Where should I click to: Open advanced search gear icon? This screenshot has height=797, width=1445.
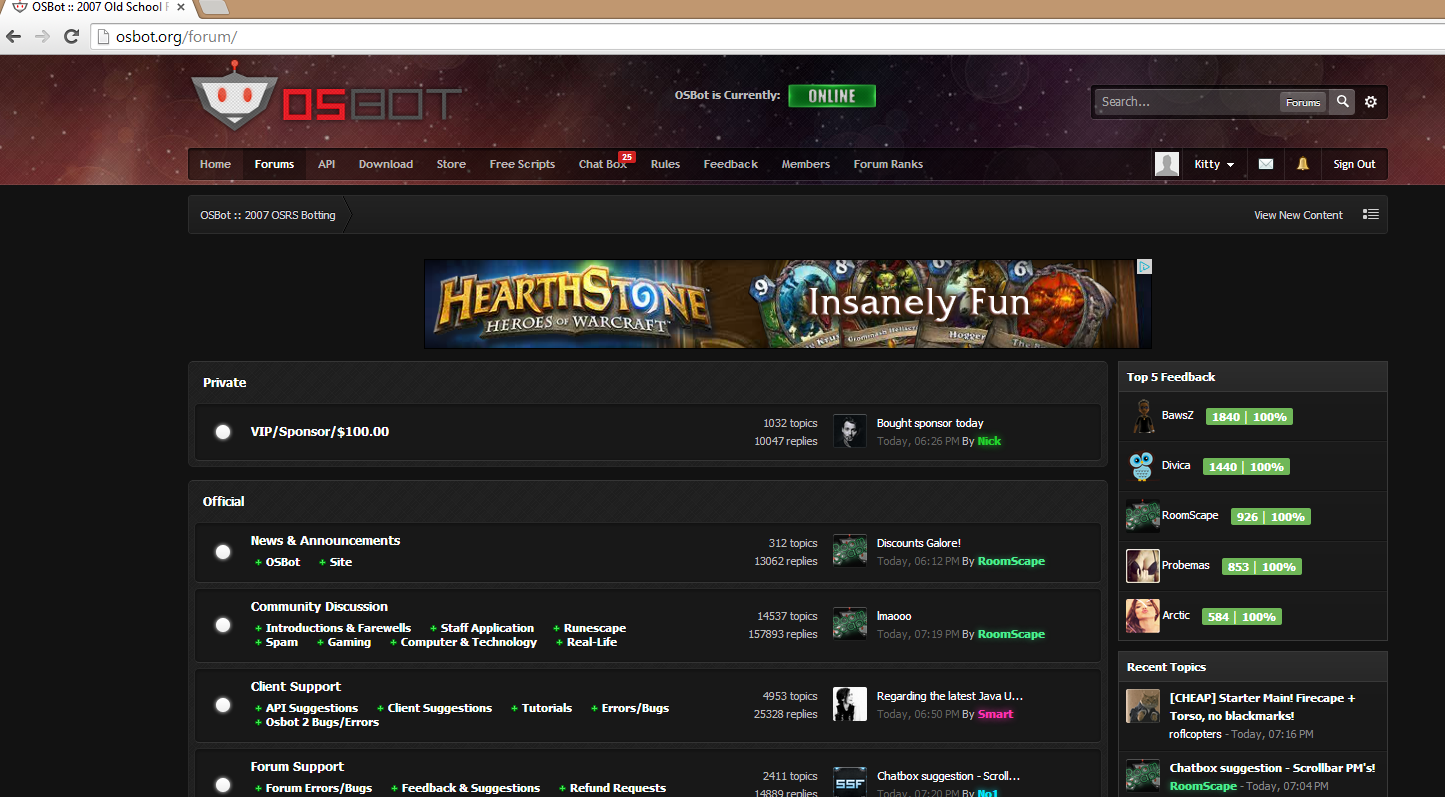1371,101
